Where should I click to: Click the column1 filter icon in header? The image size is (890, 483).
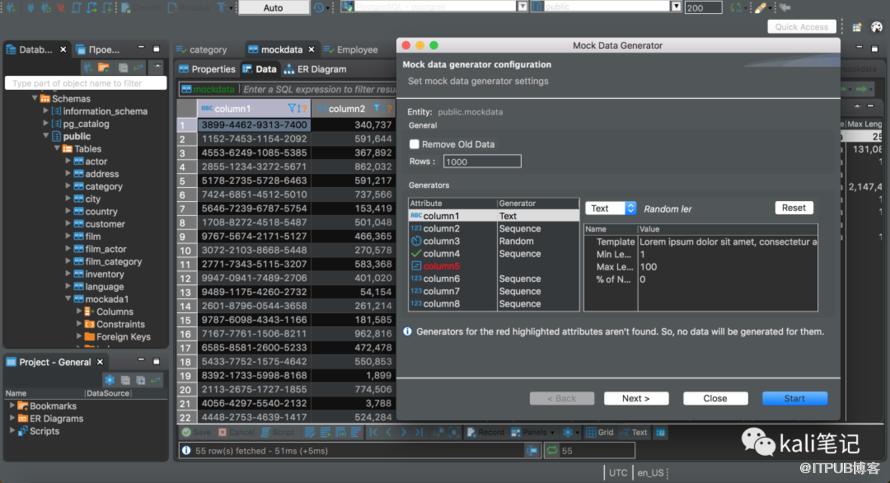click(293, 108)
